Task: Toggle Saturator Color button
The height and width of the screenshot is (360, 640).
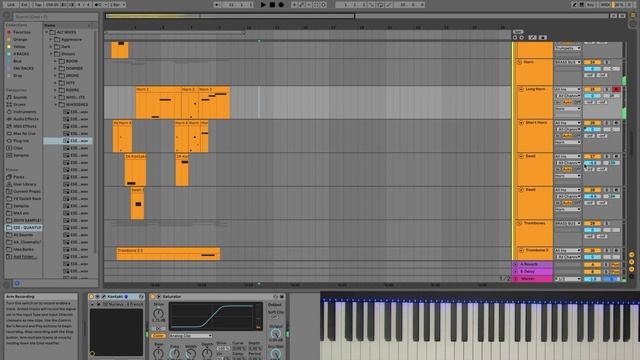Action: (158, 336)
